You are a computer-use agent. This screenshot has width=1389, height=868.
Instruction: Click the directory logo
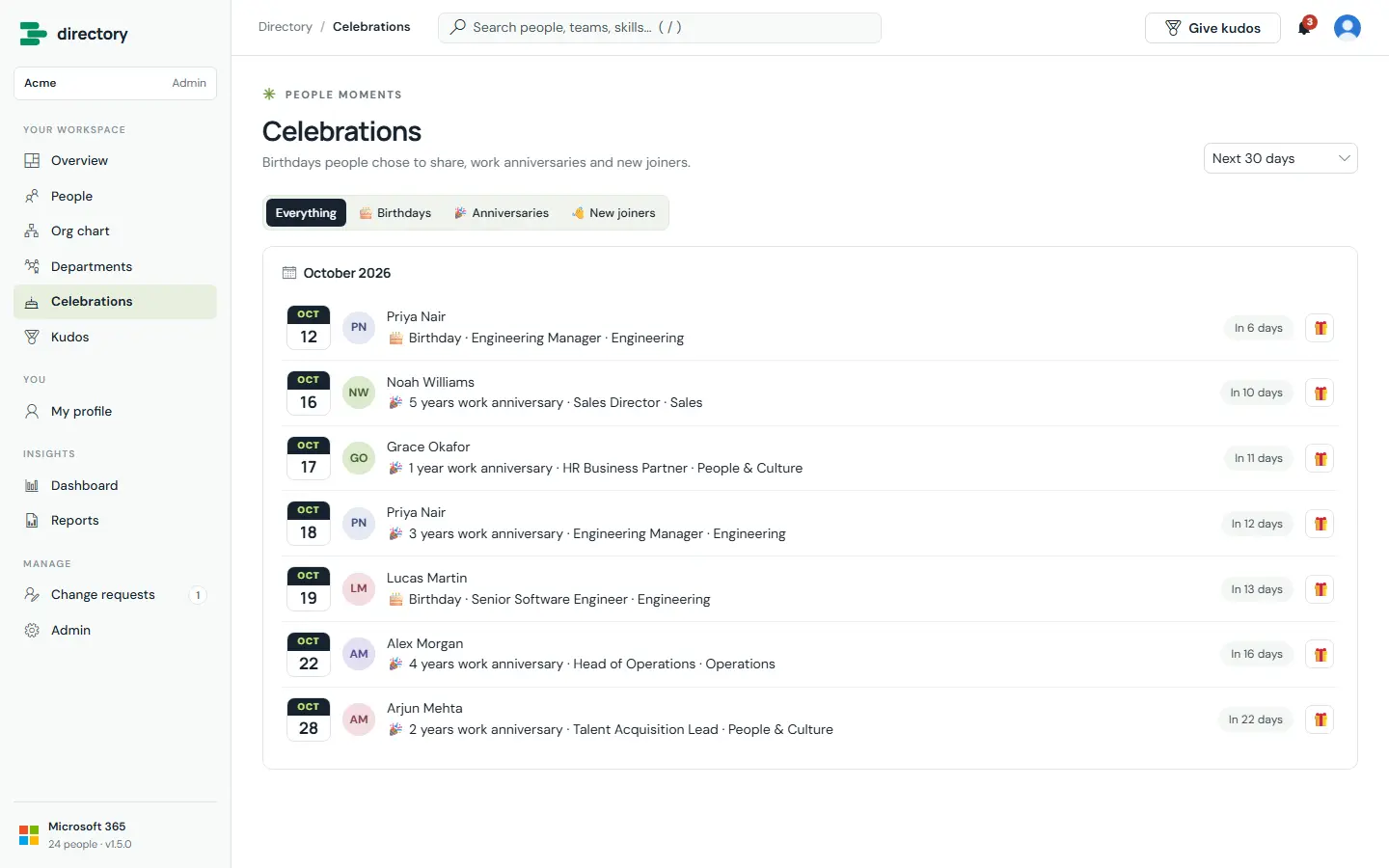click(73, 34)
